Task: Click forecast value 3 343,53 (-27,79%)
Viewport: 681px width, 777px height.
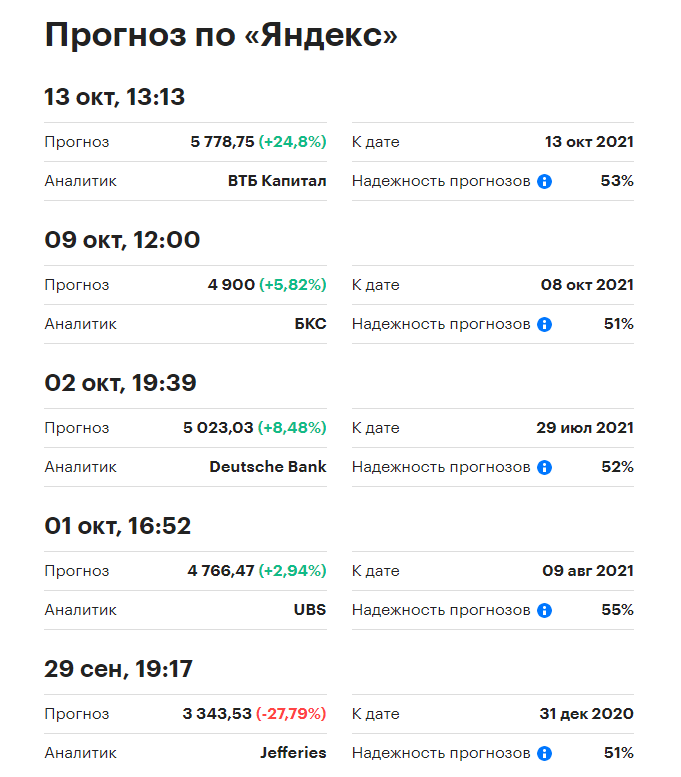Action: tap(254, 714)
